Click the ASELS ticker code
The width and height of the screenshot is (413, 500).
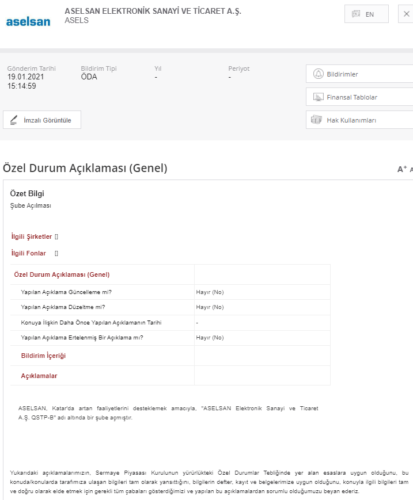point(77,20)
